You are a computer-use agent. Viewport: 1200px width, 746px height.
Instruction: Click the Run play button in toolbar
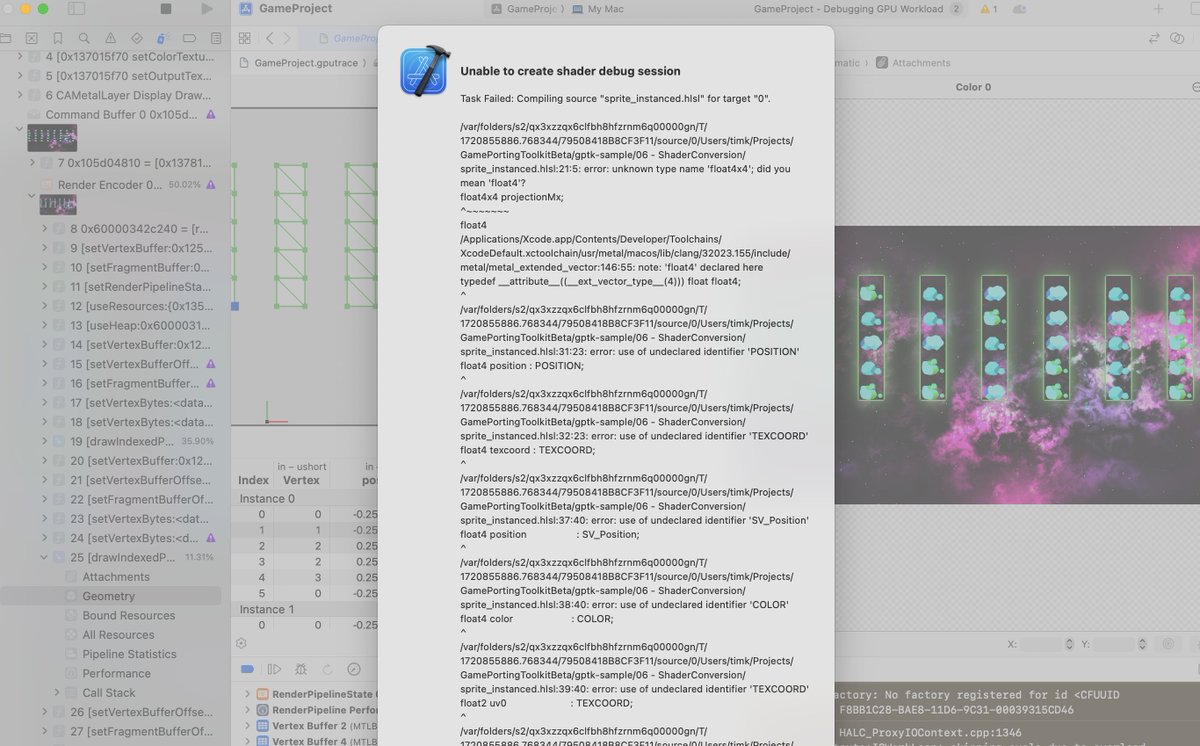pyautogui.click(x=207, y=9)
